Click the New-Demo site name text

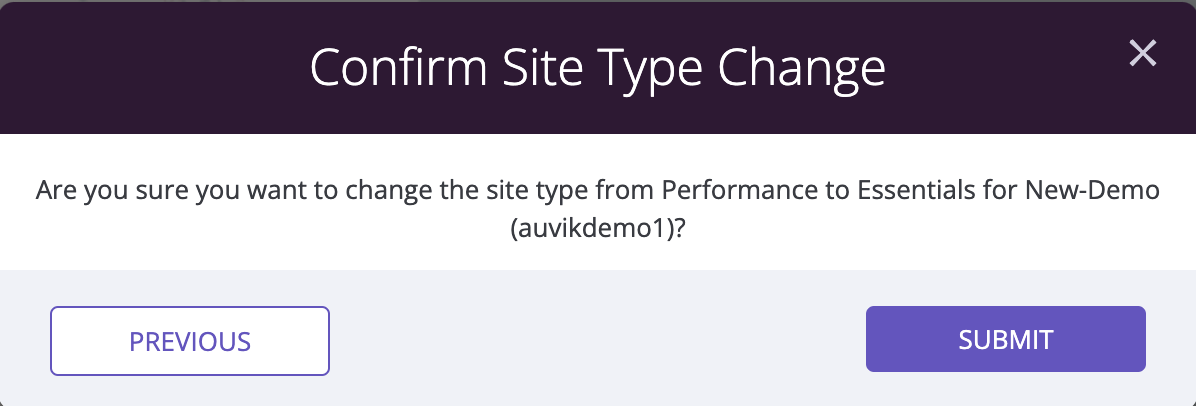pos(1092,189)
